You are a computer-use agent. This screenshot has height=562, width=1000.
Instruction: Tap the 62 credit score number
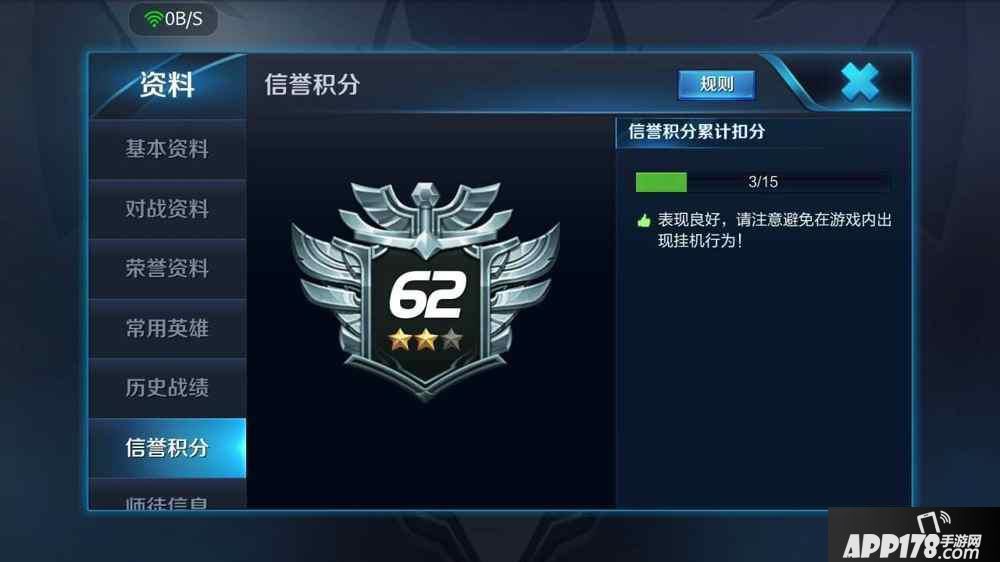tap(427, 295)
